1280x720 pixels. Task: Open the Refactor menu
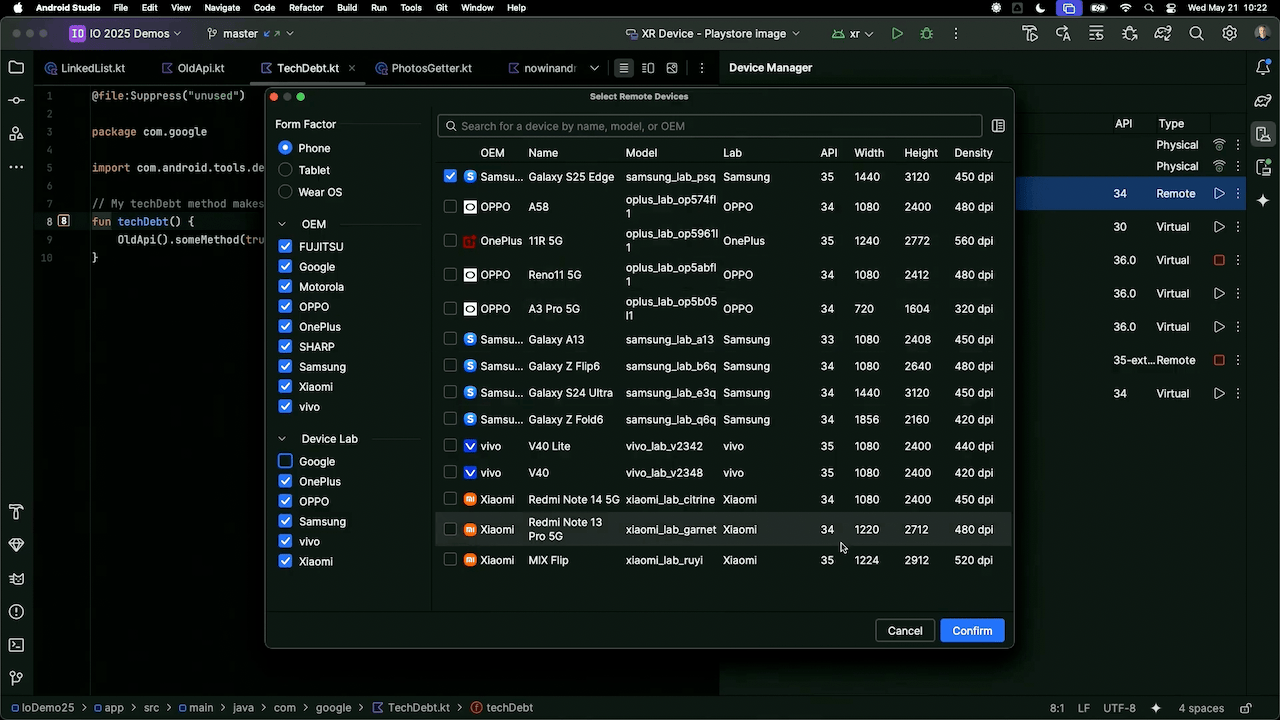point(306,8)
